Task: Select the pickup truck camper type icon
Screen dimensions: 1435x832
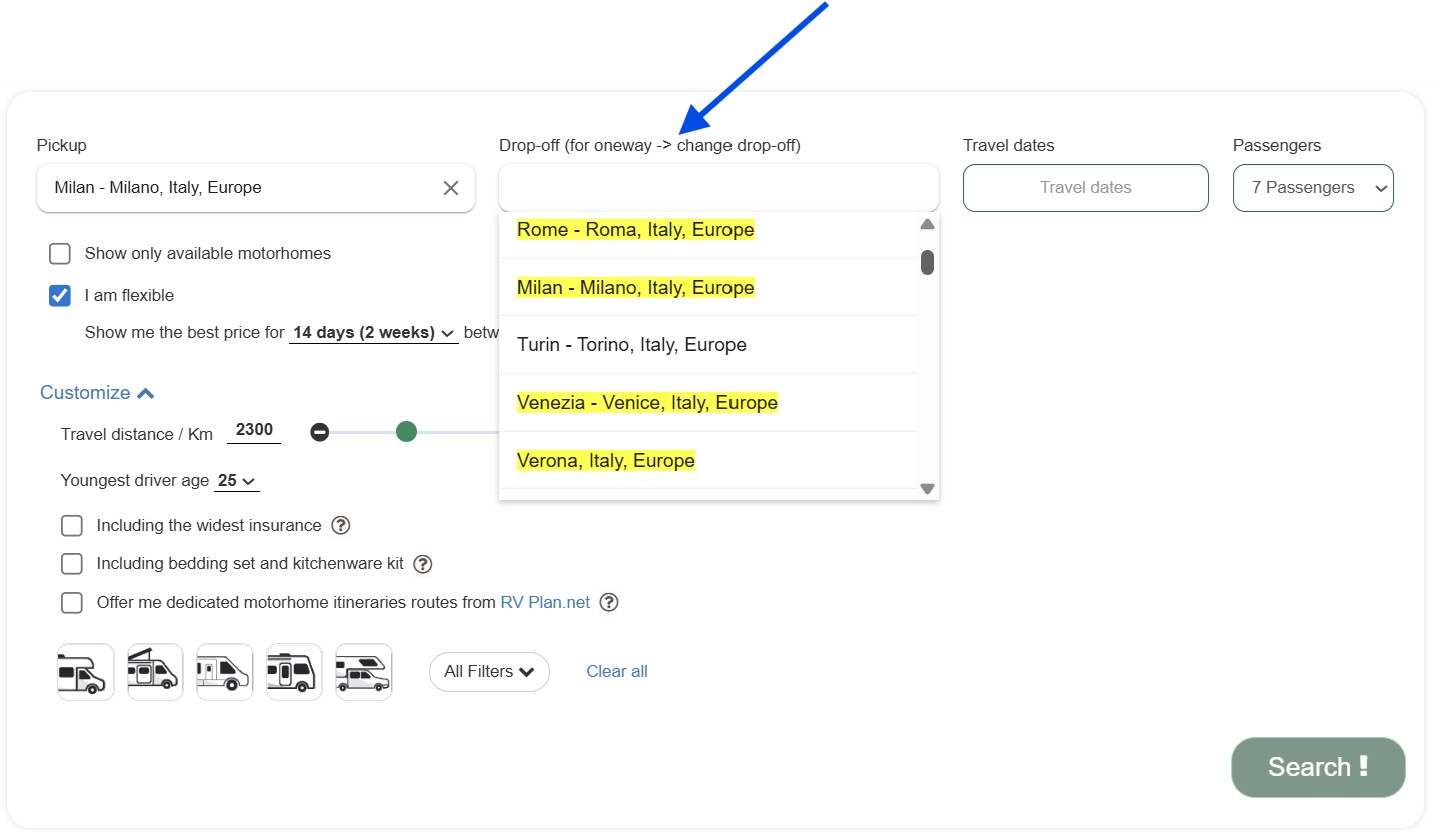Action: (x=364, y=672)
